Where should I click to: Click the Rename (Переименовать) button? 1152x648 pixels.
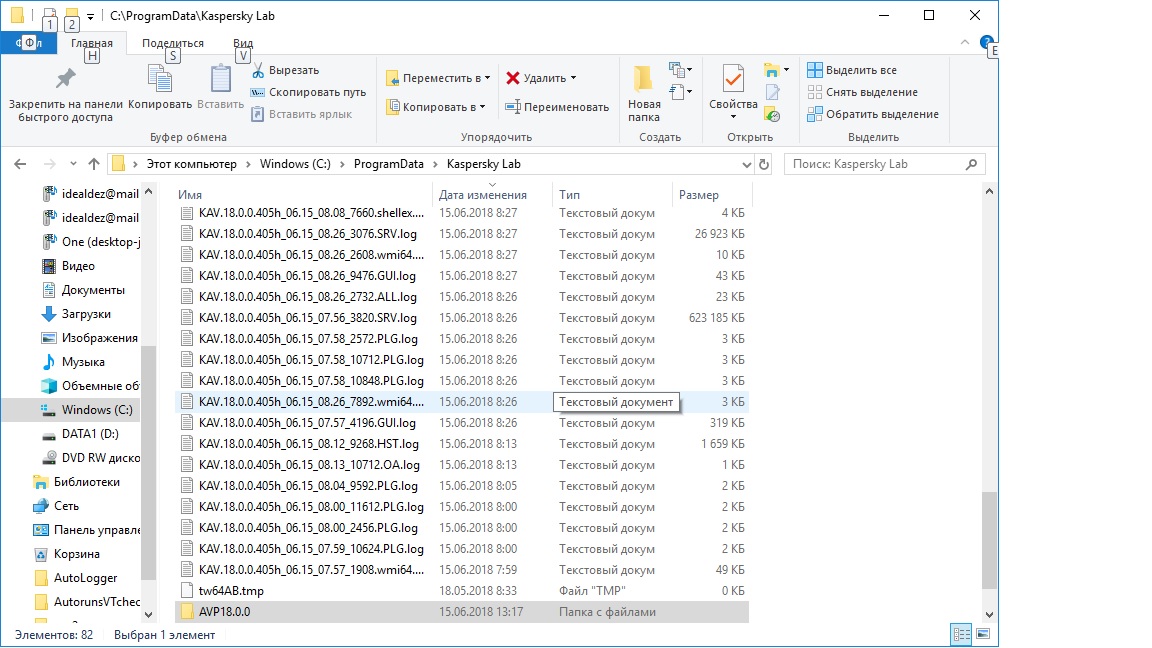(557, 107)
